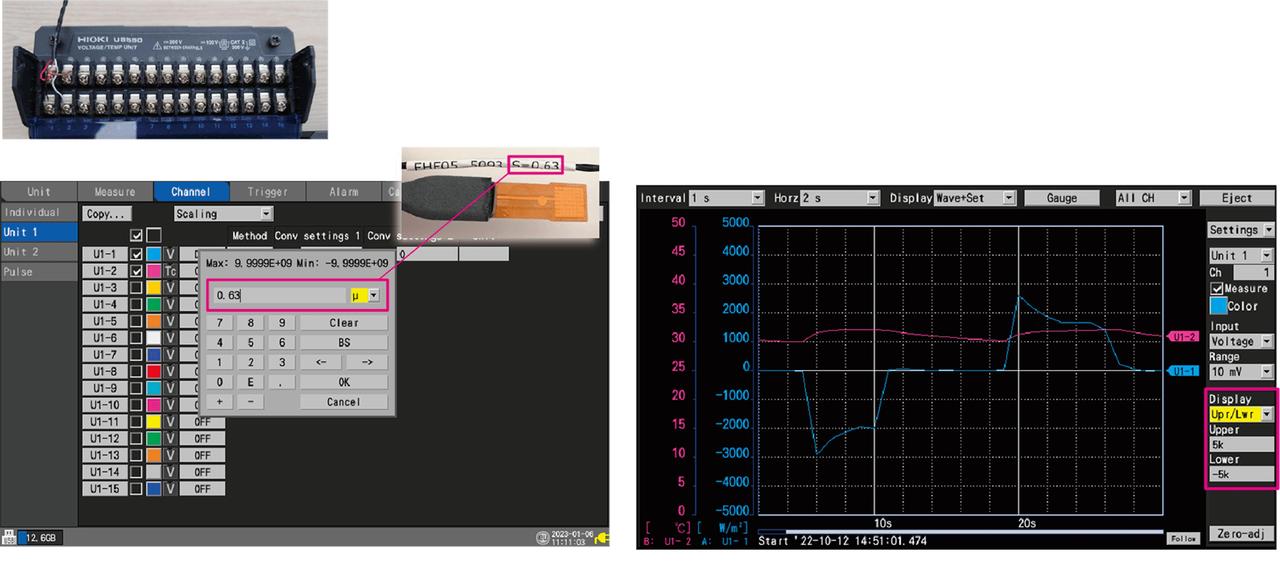Open the Measure tab
This screenshot has height=568, width=1280.
(115, 191)
